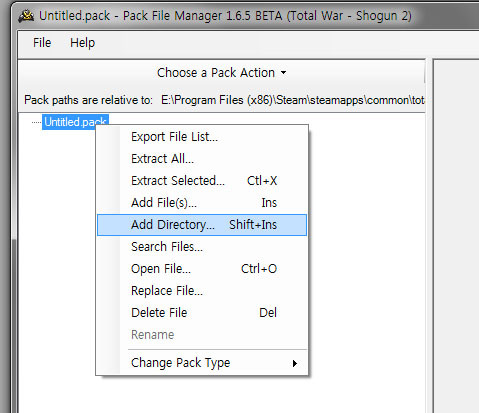This screenshot has width=479, height=413.
Task: Expand the Change Pack Type submenu
Action: coord(202,363)
